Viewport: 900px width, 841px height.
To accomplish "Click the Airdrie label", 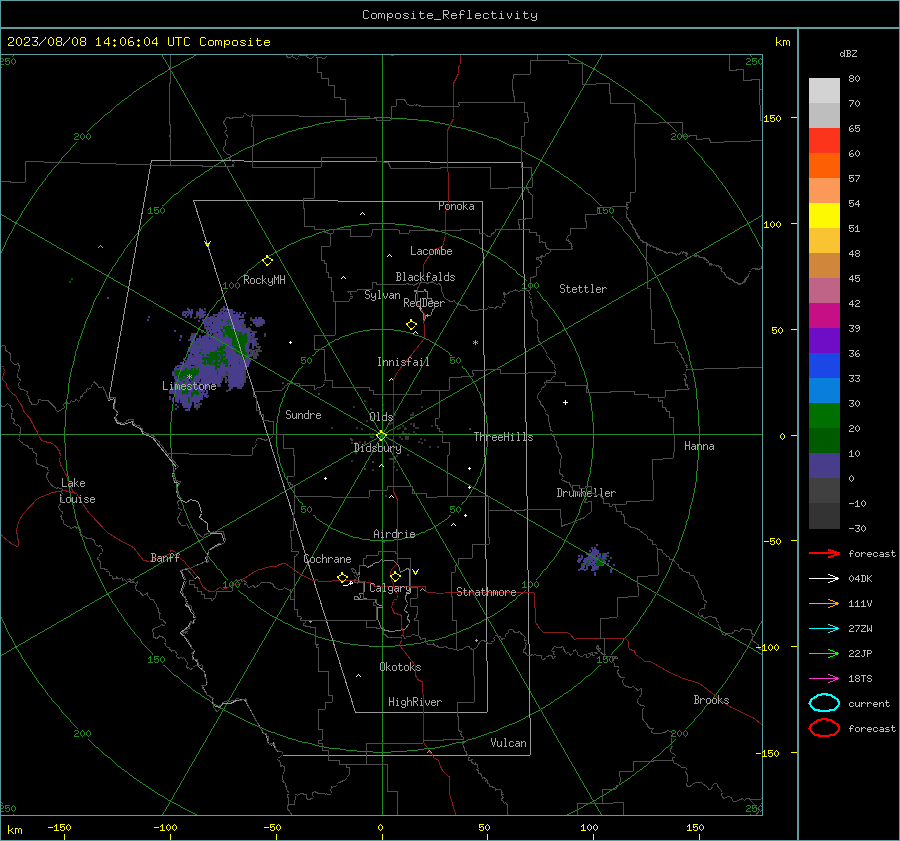I will [x=394, y=534].
